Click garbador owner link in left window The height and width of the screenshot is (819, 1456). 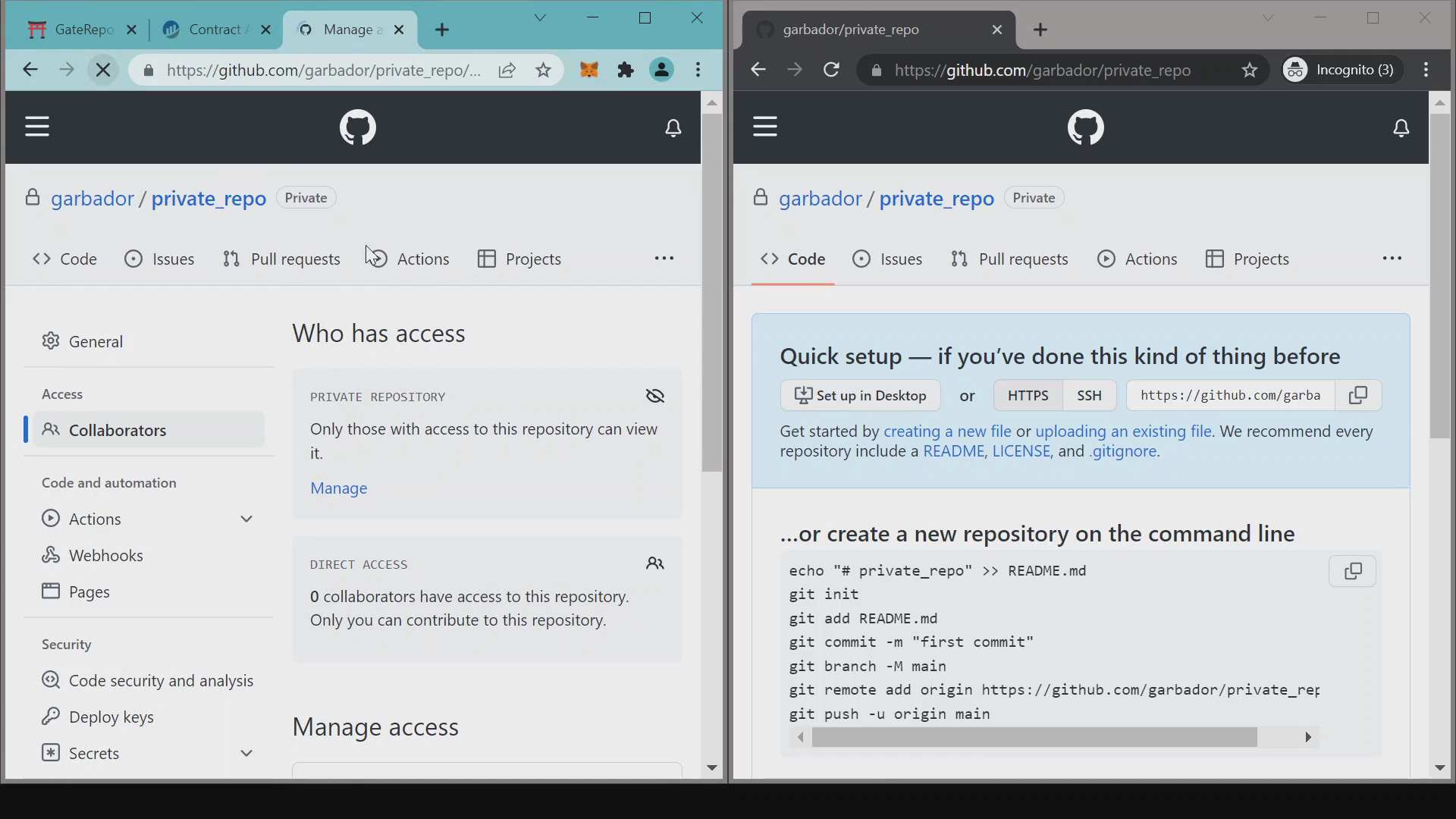(x=93, y=198)
